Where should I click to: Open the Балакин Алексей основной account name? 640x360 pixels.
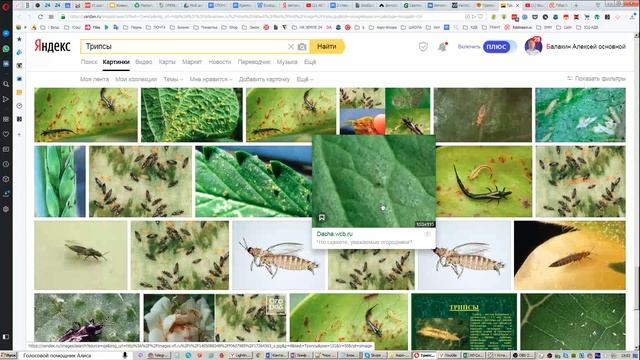click(x=586, y=47)
